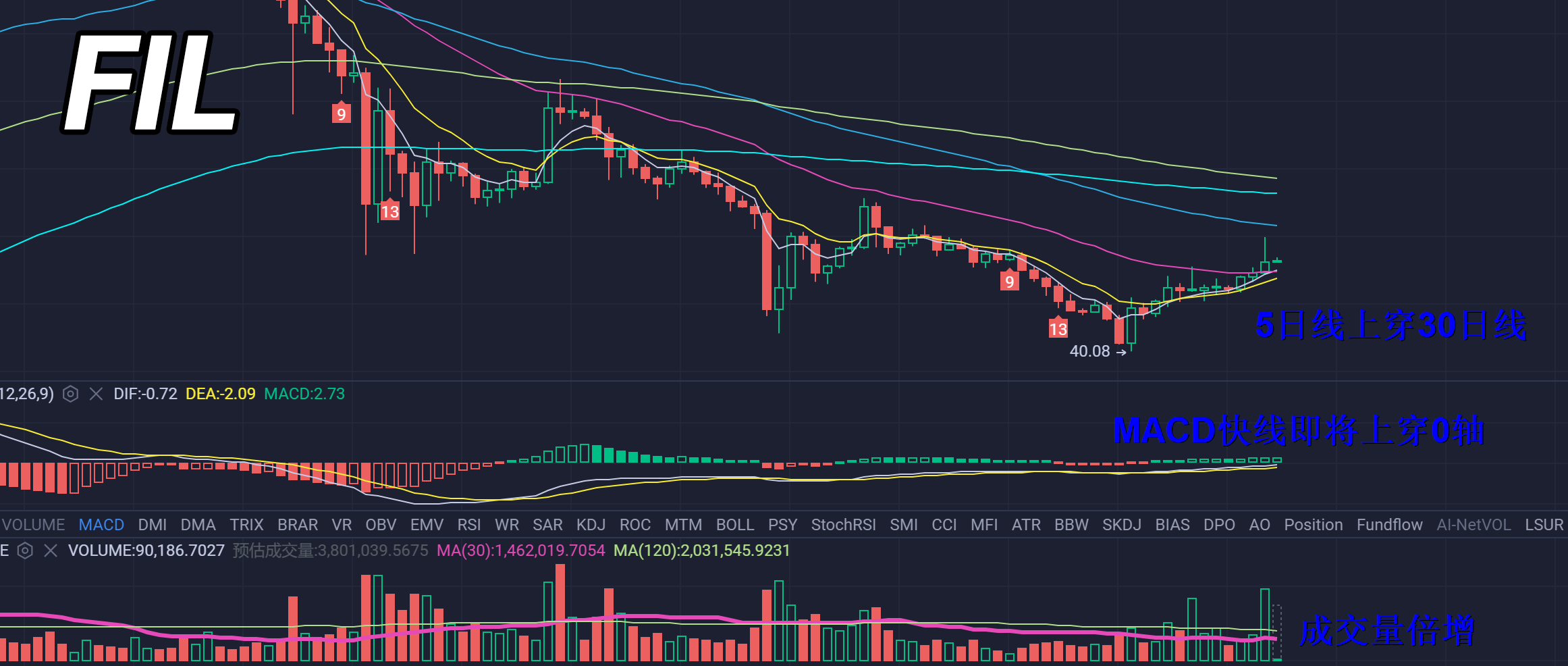The height and width of the screenshot is (666, 1568).
Task: Open the BIAS indicator tab
Action: pos(1172,525)
